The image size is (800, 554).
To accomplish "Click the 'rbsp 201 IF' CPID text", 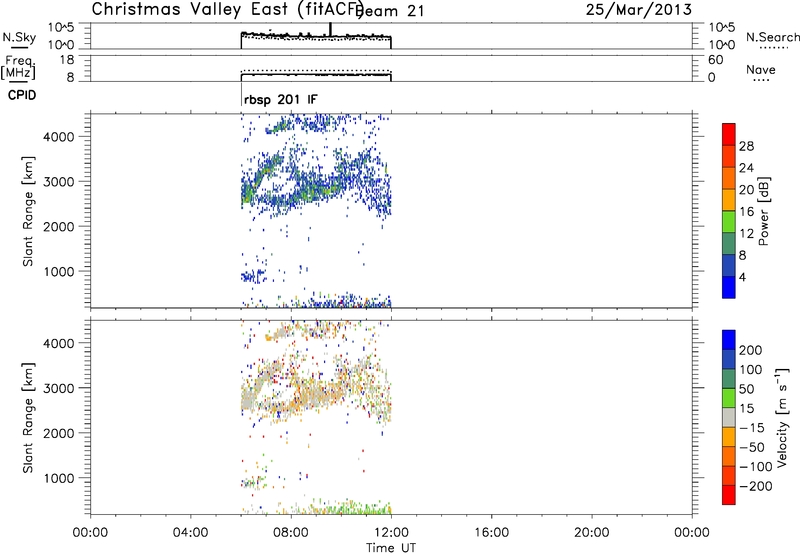I will (281, 99).
